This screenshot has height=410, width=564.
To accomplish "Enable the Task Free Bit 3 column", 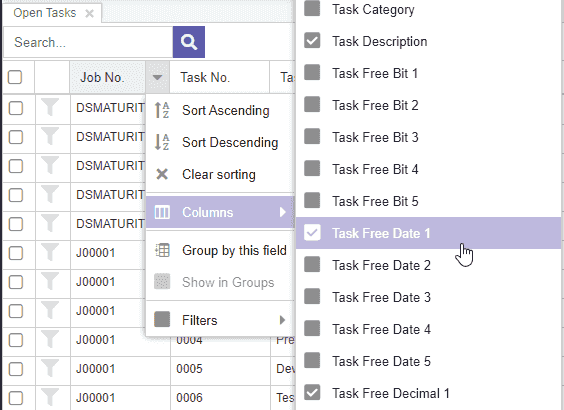I will click(312, 136).
